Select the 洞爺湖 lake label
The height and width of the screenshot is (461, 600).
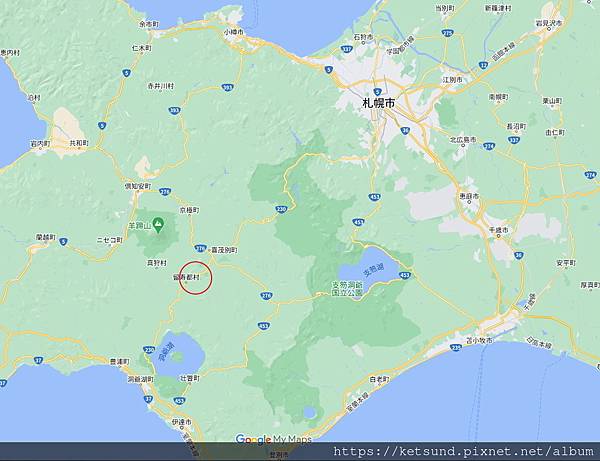[166, 351]
